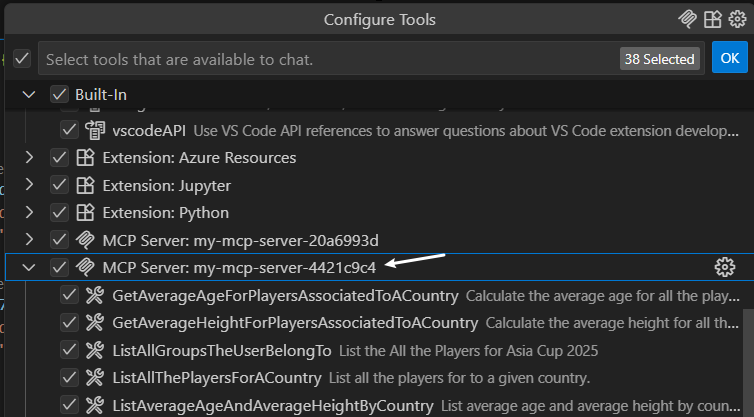This screenshot has height=417, width=754.
Task: Click description 'List all the players for to a given country.'
Action: pyautogui.click(x=459, y=378)
